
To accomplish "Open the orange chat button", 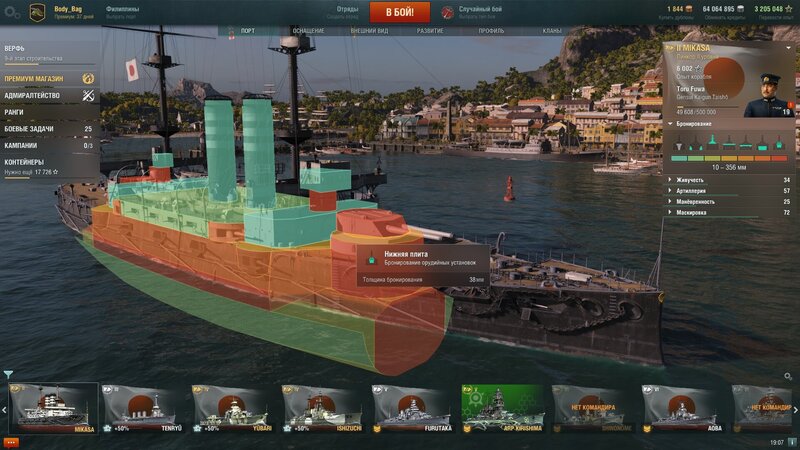I will click(11, 442).
